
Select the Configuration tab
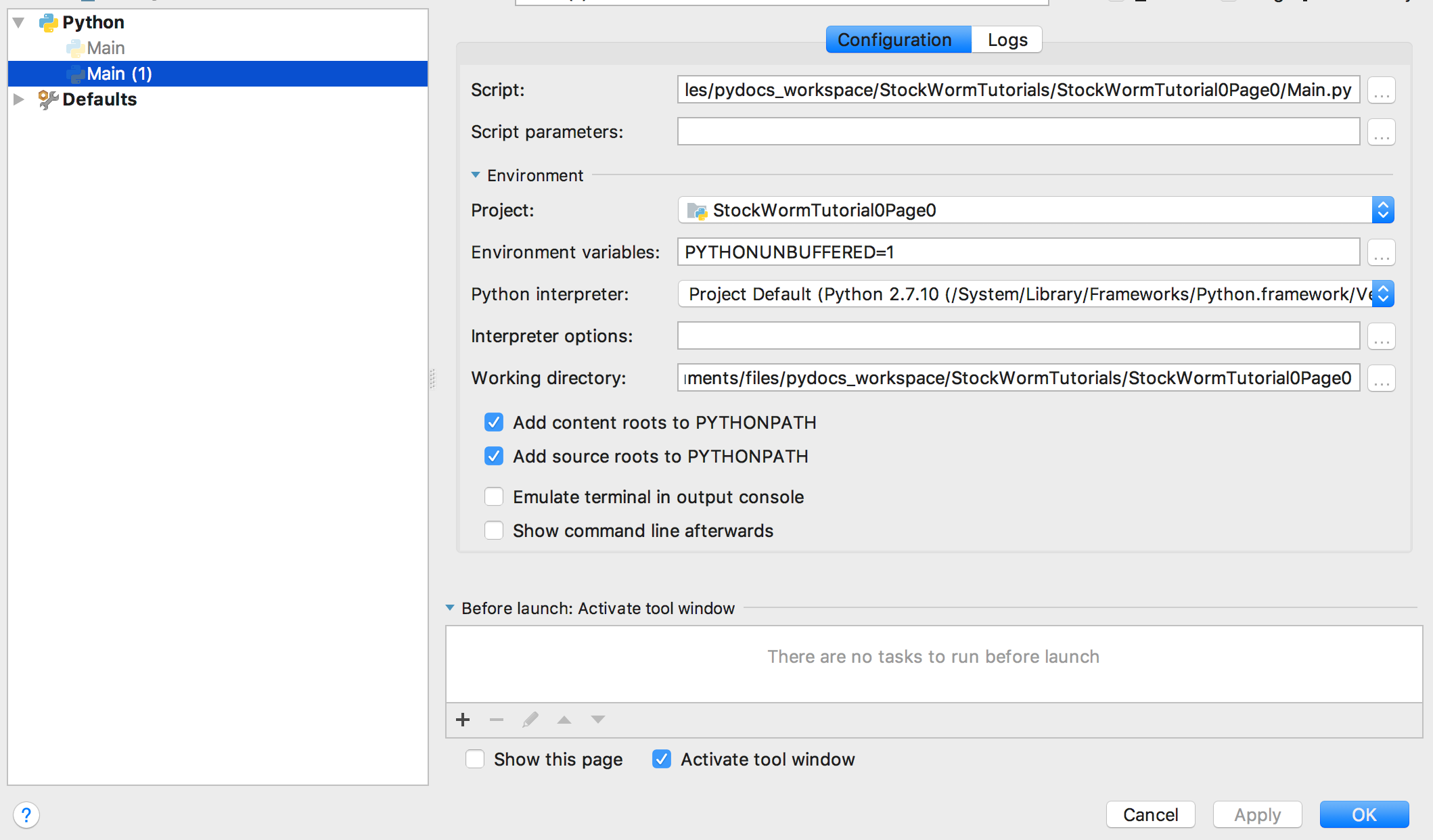(894, 40)
